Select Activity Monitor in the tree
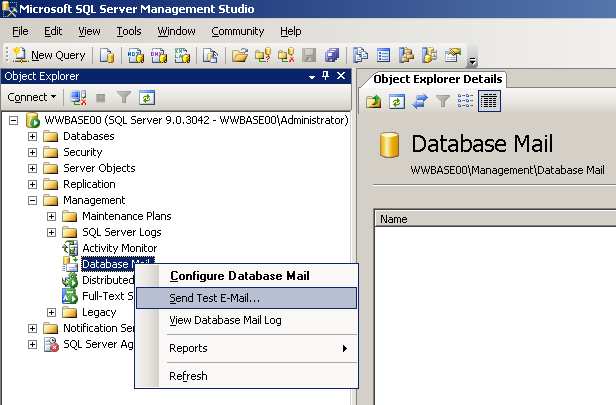This screenshot has height=405, width=616. 119,248
